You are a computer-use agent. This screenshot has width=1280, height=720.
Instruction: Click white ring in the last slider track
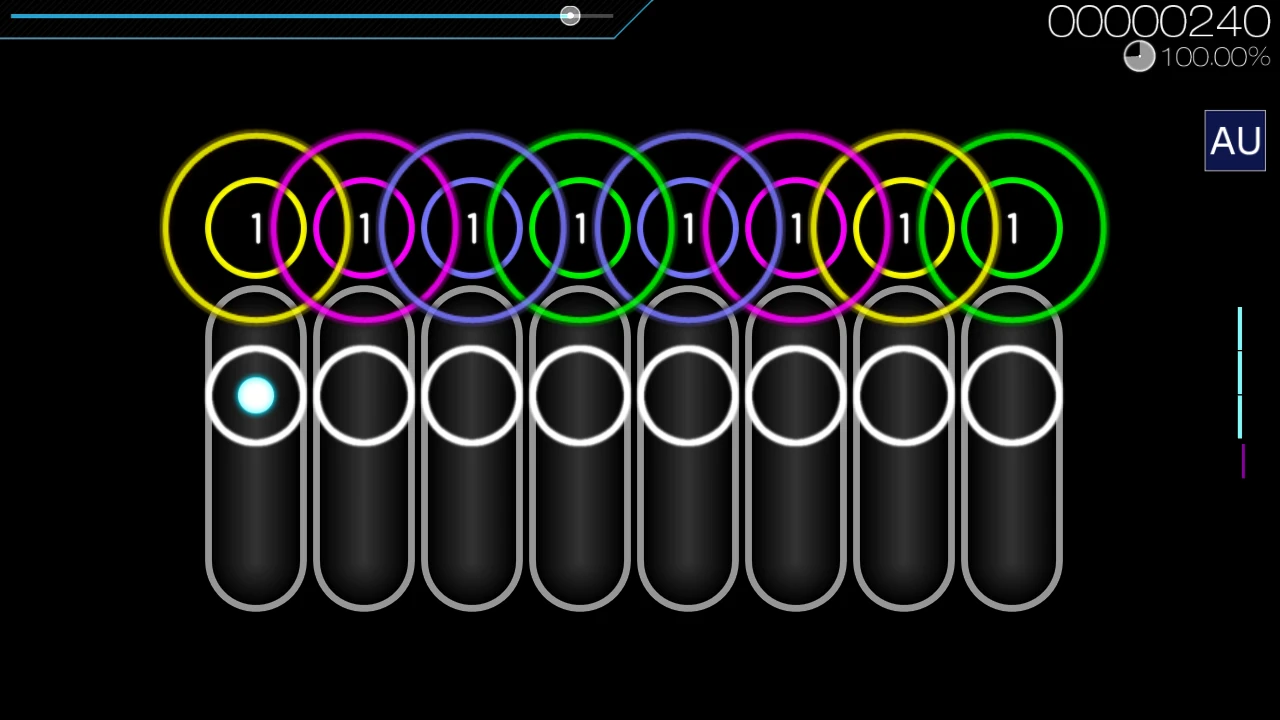tap(1012, 396)
